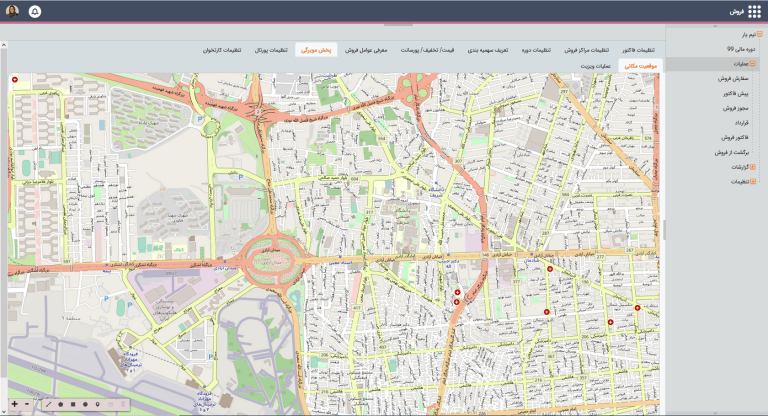Click the red map marker near top-left corner
Screen dimensions: 768x416
(x=15, y=79)
